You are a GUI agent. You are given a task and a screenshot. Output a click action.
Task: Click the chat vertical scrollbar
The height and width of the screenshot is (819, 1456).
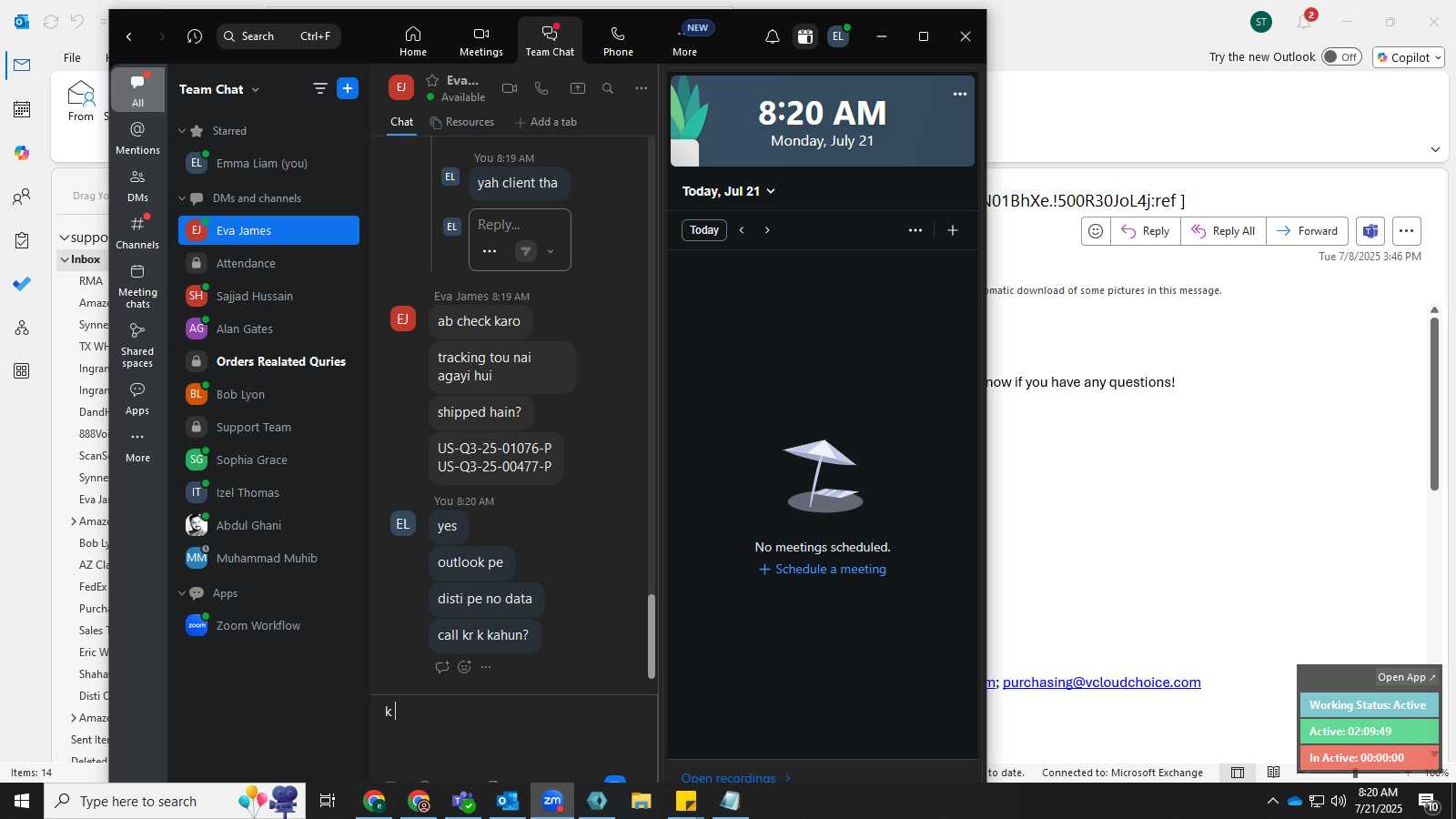(x=651, y=636)
